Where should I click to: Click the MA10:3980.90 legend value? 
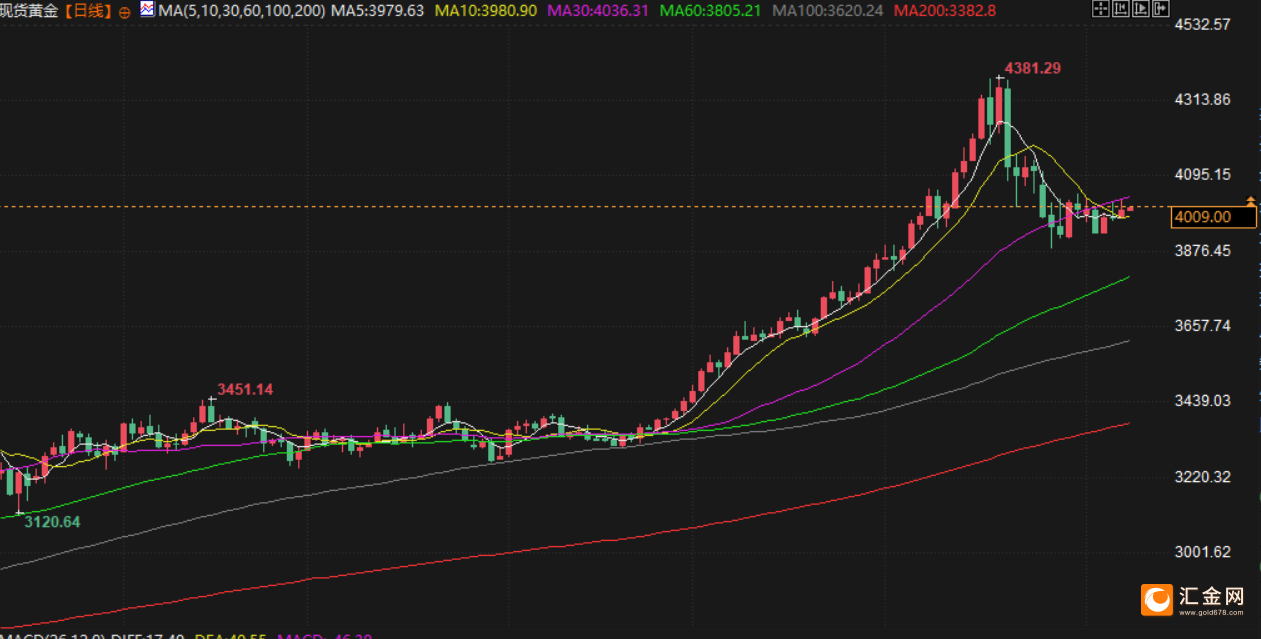coord(488,11)
